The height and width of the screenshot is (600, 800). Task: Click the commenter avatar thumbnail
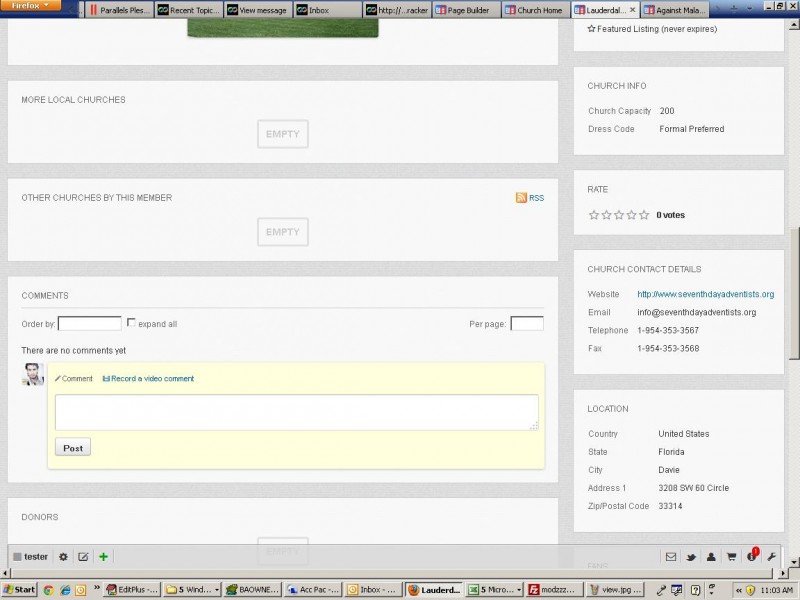coord(33,374)
